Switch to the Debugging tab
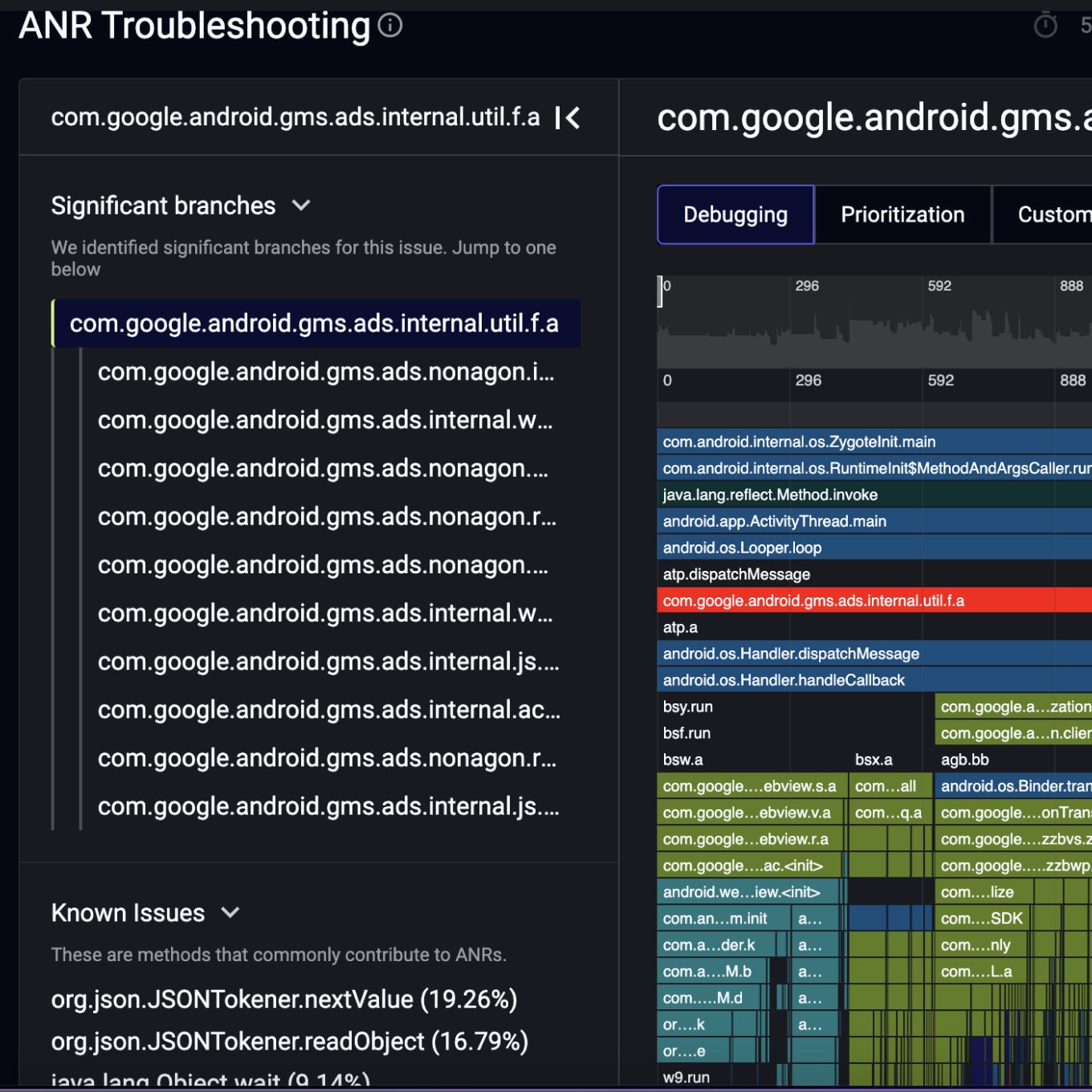1092x1092 pixels. pyautogui.click(x=735, y=215)
